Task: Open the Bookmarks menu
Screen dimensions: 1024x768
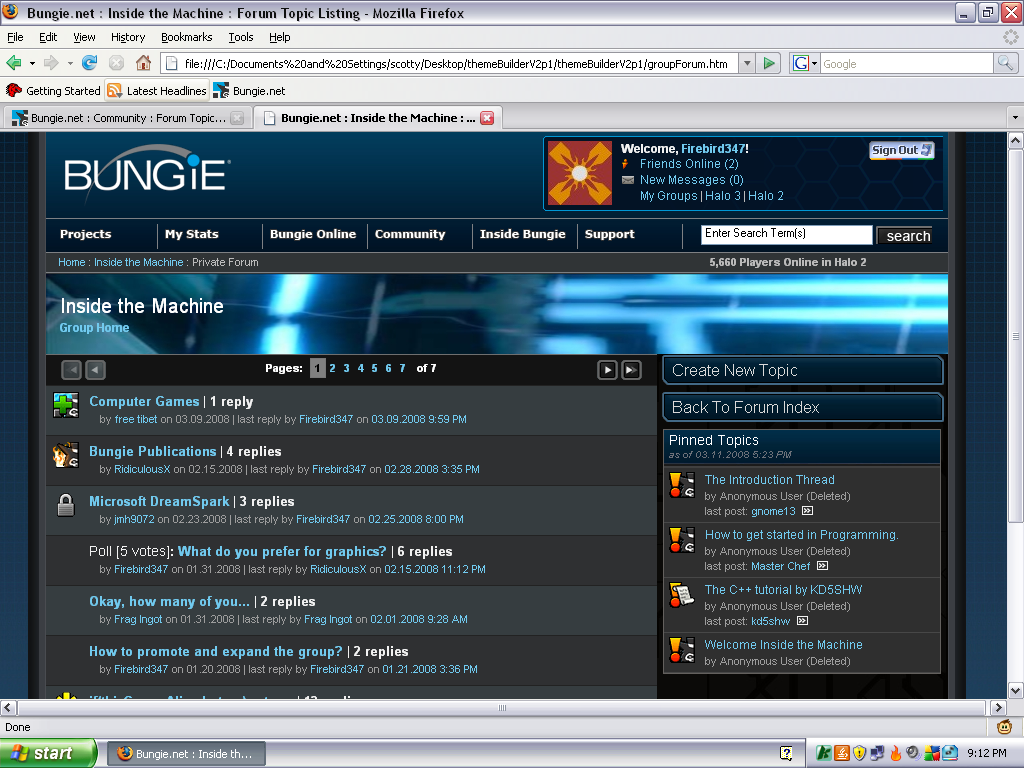Action: (x=186, y=37)
